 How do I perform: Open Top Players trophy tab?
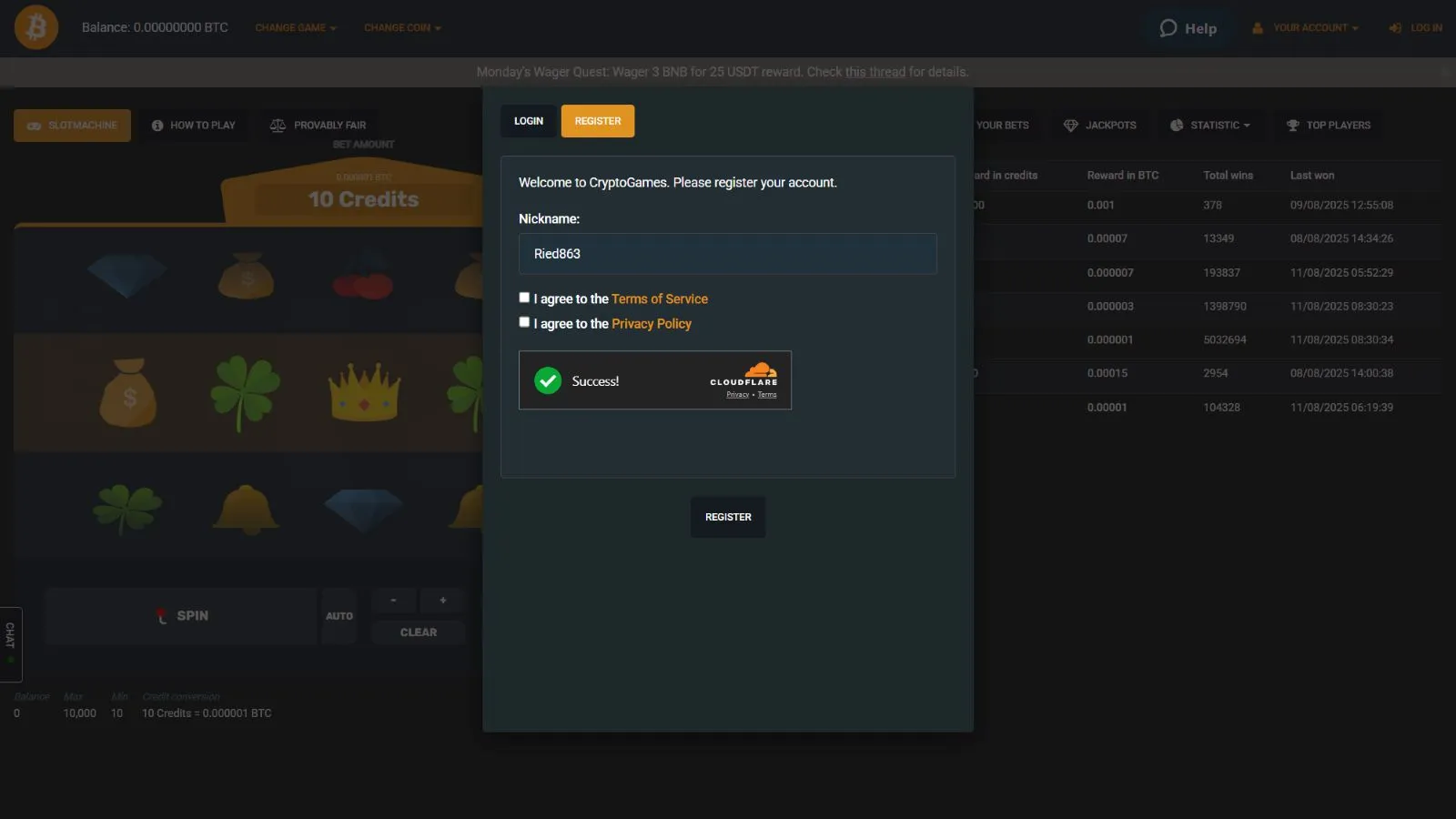(1328, 126)
